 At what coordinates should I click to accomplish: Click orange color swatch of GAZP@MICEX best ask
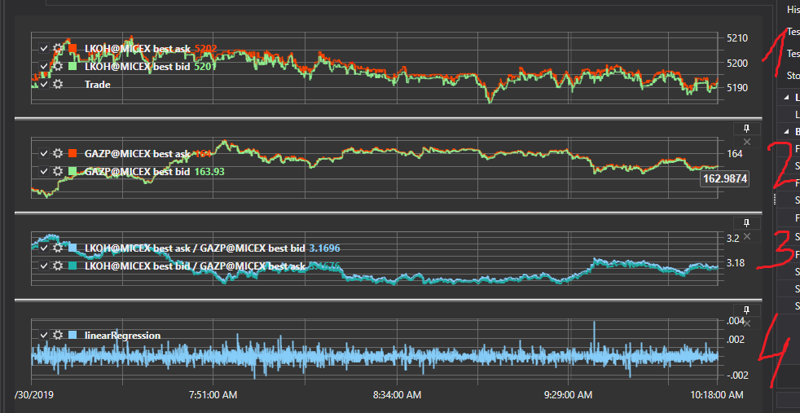72,153
